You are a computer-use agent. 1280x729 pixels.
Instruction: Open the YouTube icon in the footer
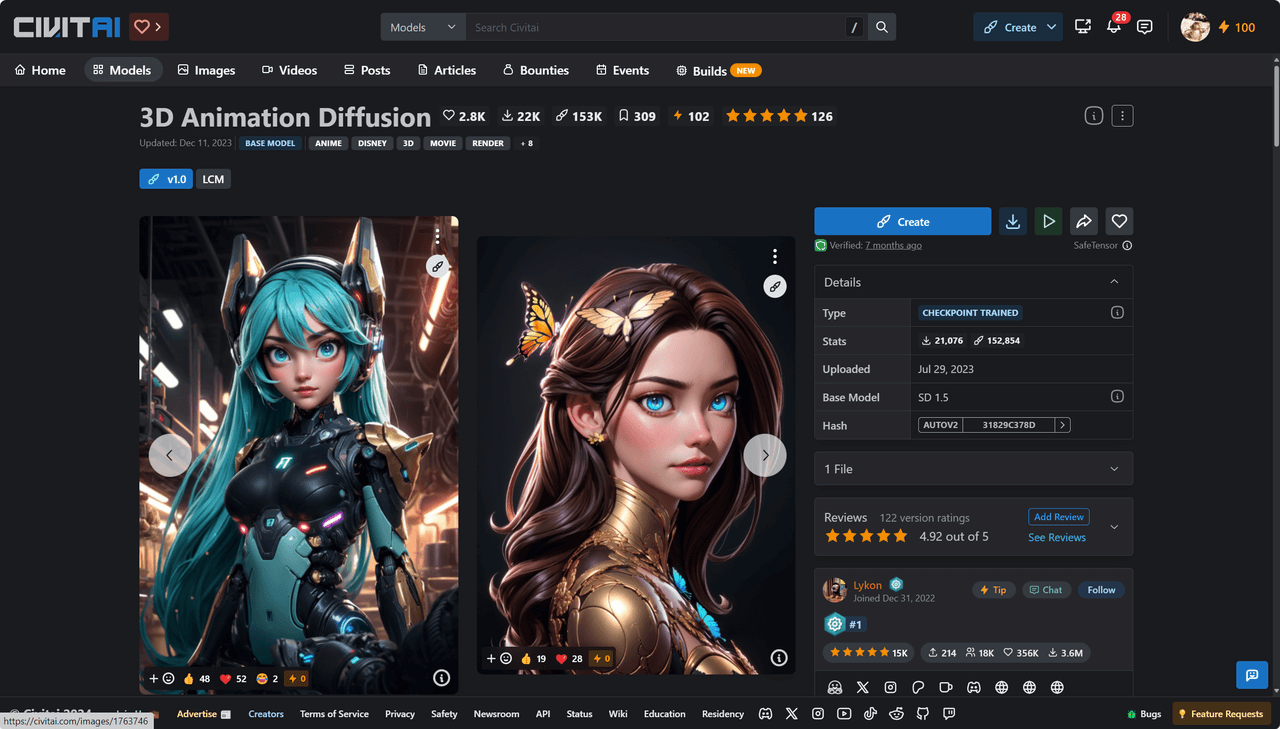click(x=844, y=714)
